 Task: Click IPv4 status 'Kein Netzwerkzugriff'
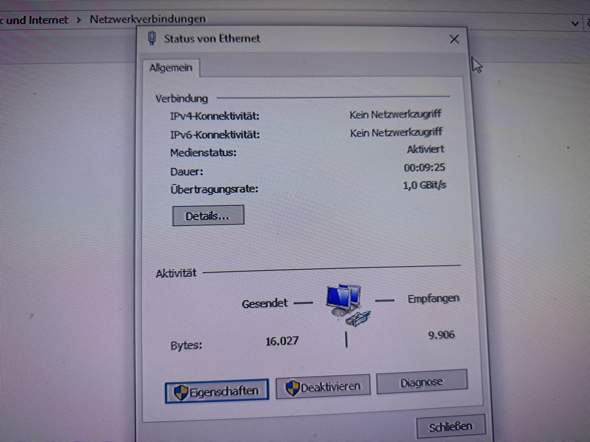pyautogui.click(x=395, y=114)
